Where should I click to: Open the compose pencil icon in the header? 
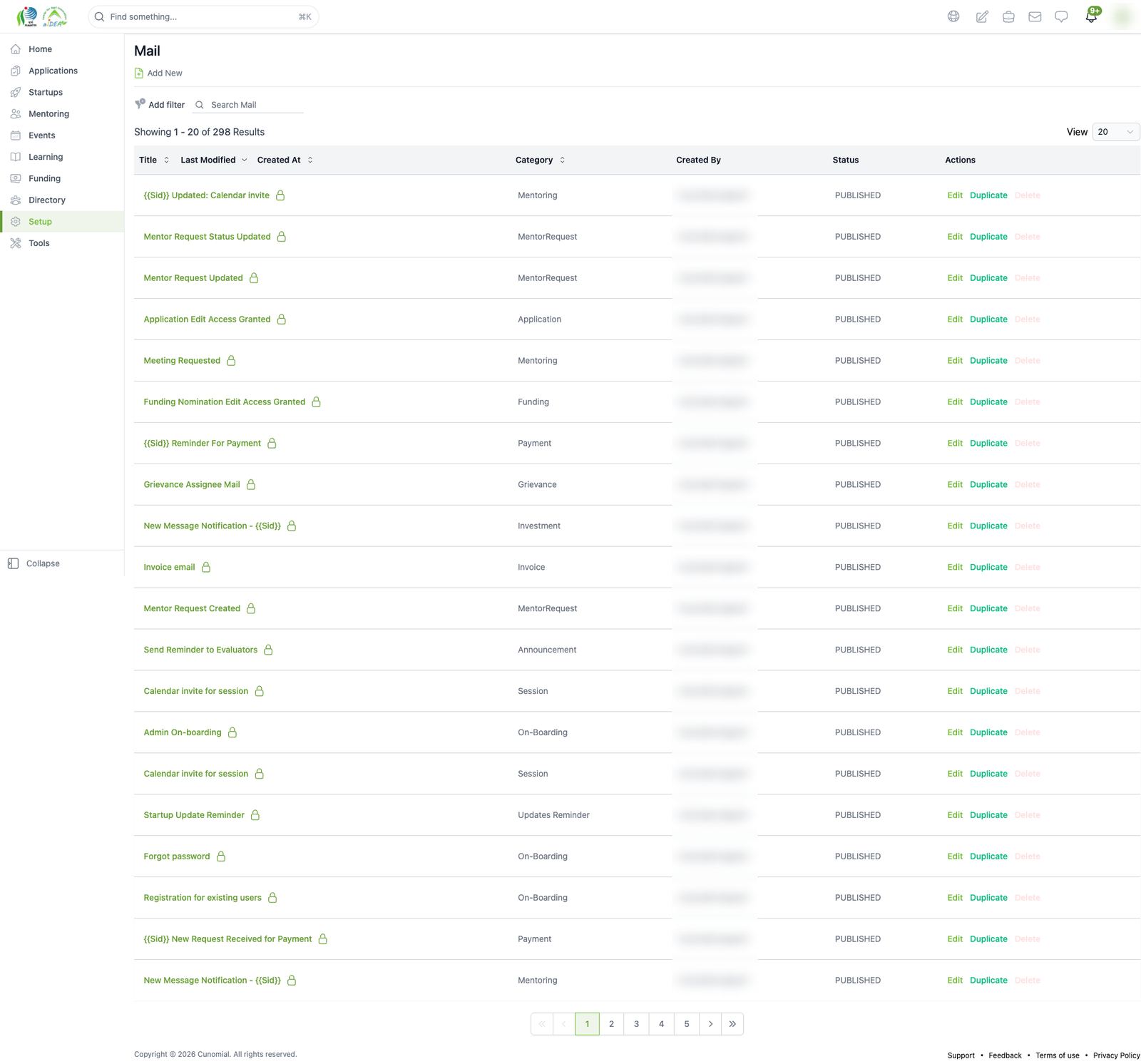point(982,16)
